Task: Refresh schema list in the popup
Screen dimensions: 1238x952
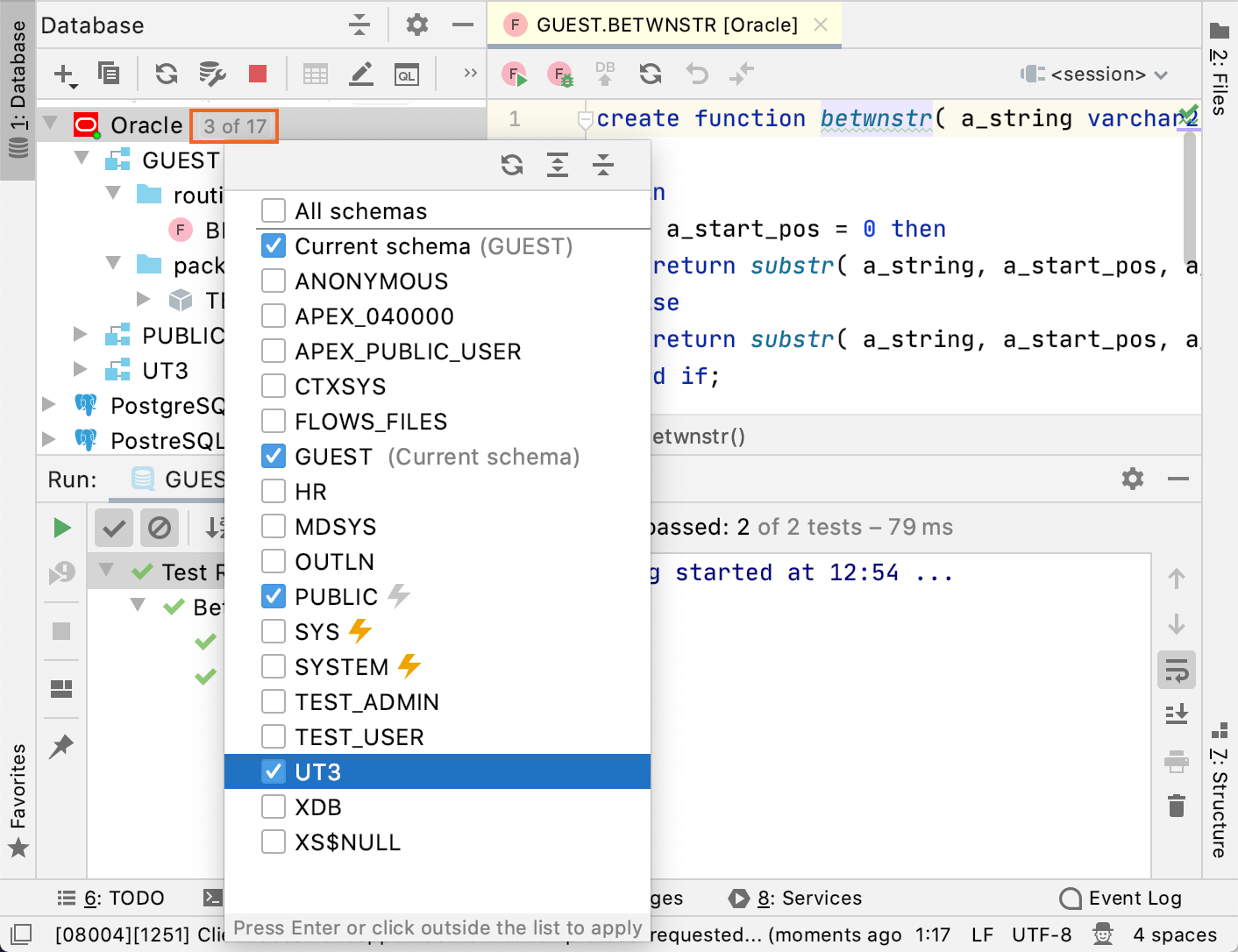Action: click(512, 165)
